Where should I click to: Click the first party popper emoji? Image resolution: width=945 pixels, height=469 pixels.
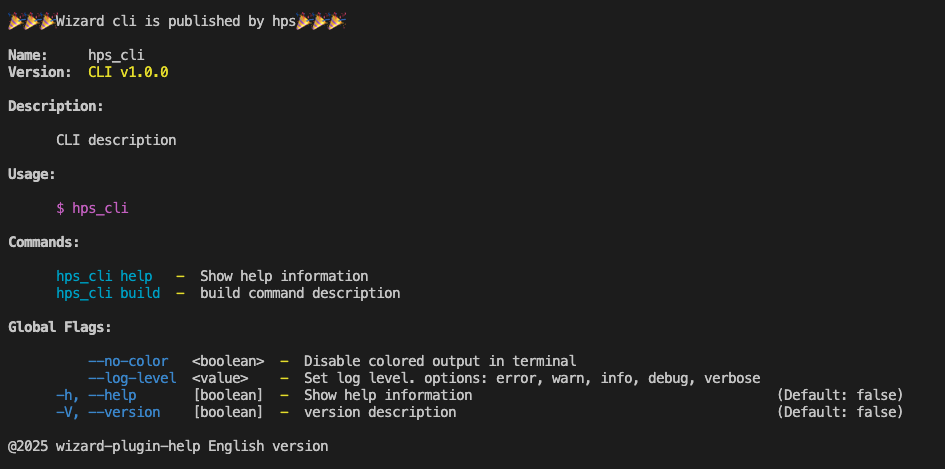16,21
